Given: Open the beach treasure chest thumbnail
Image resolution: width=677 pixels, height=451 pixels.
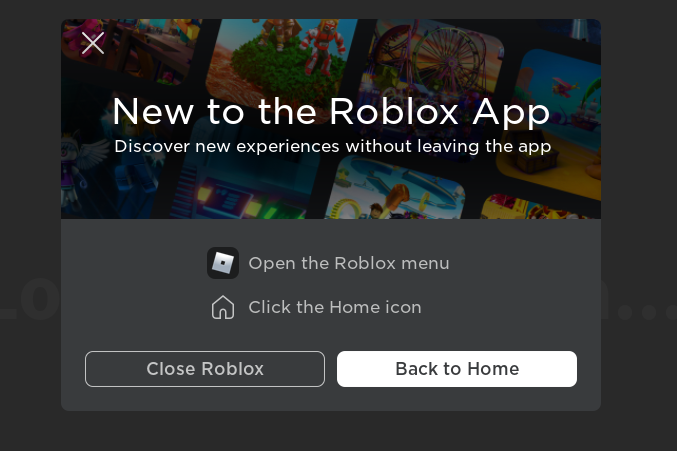Looking at the screenshot, I should 550,125.
